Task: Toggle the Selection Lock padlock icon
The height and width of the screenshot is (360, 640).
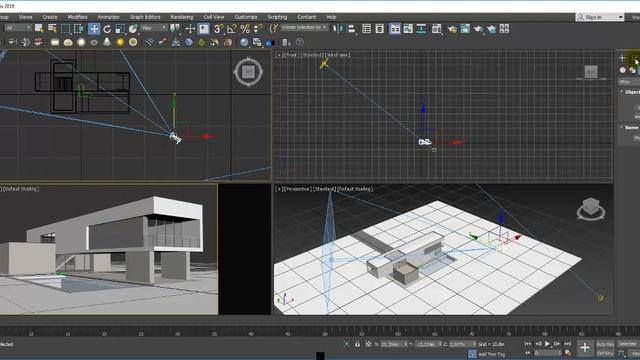Action: 358,344
